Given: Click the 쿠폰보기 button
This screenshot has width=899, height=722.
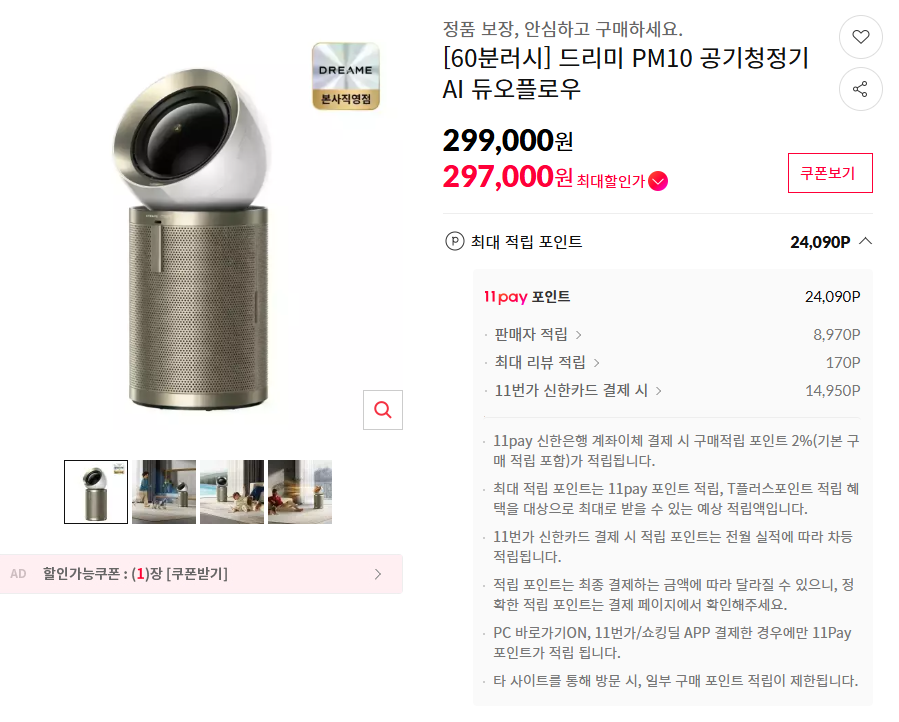Looking at the screenshot, I should click(x=830, y=173).
